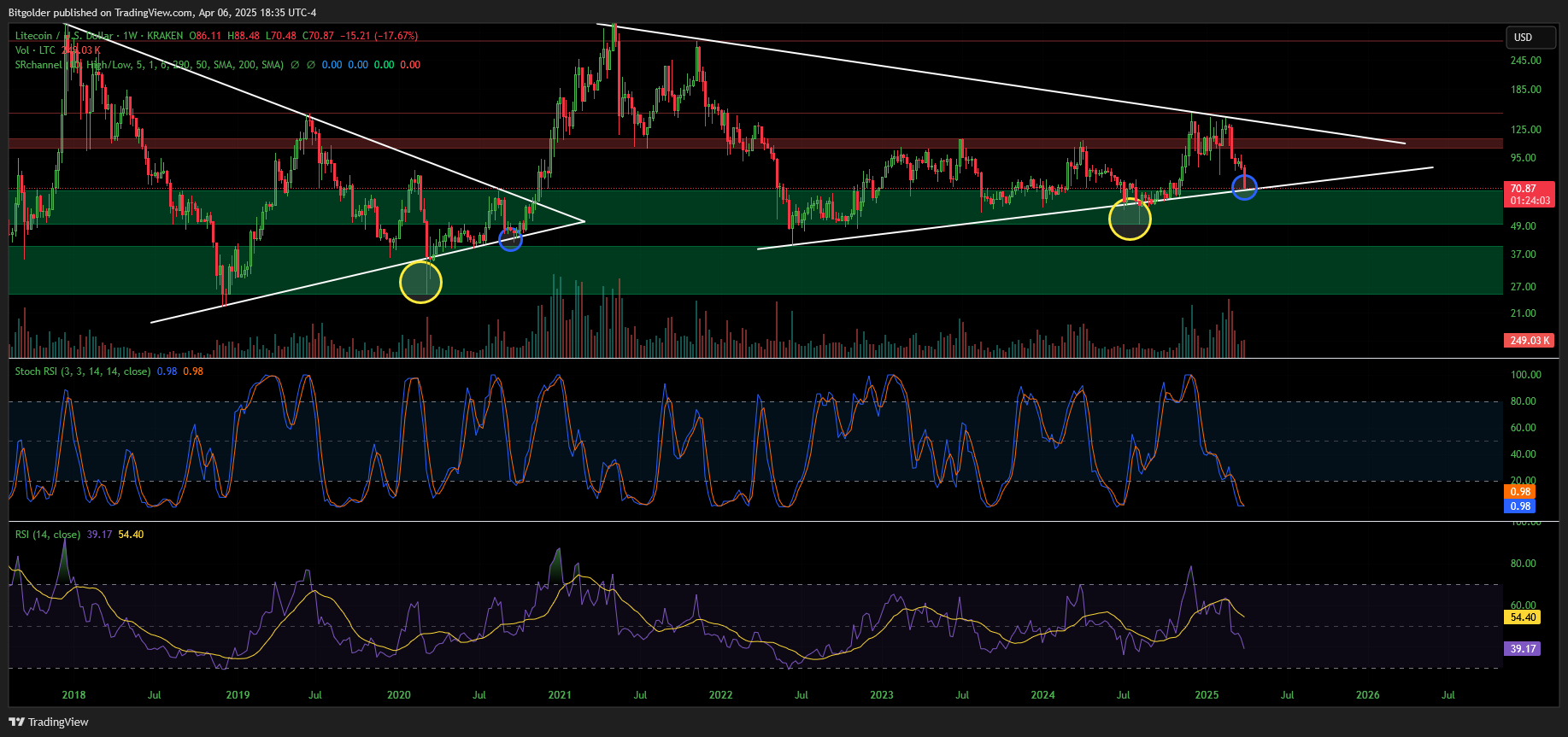Click the volume label 249.03 K
The image size is (1568, 737).
1529,341
